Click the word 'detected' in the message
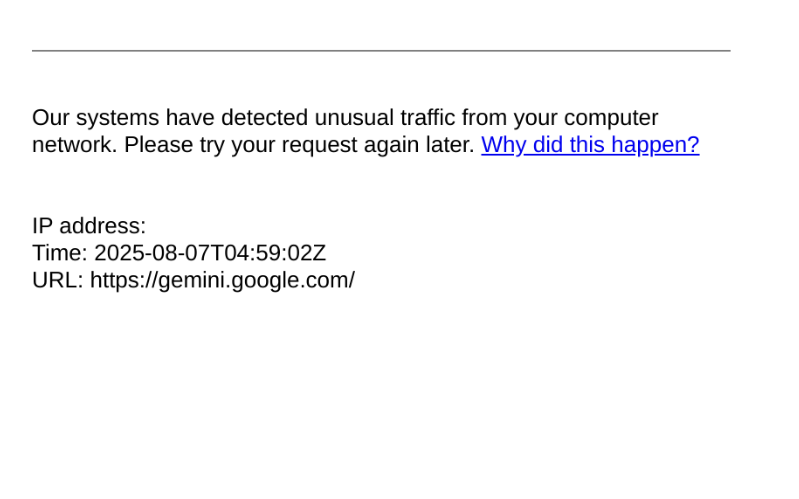This screenshot has height=499, width=799. [x=264, y=118]
